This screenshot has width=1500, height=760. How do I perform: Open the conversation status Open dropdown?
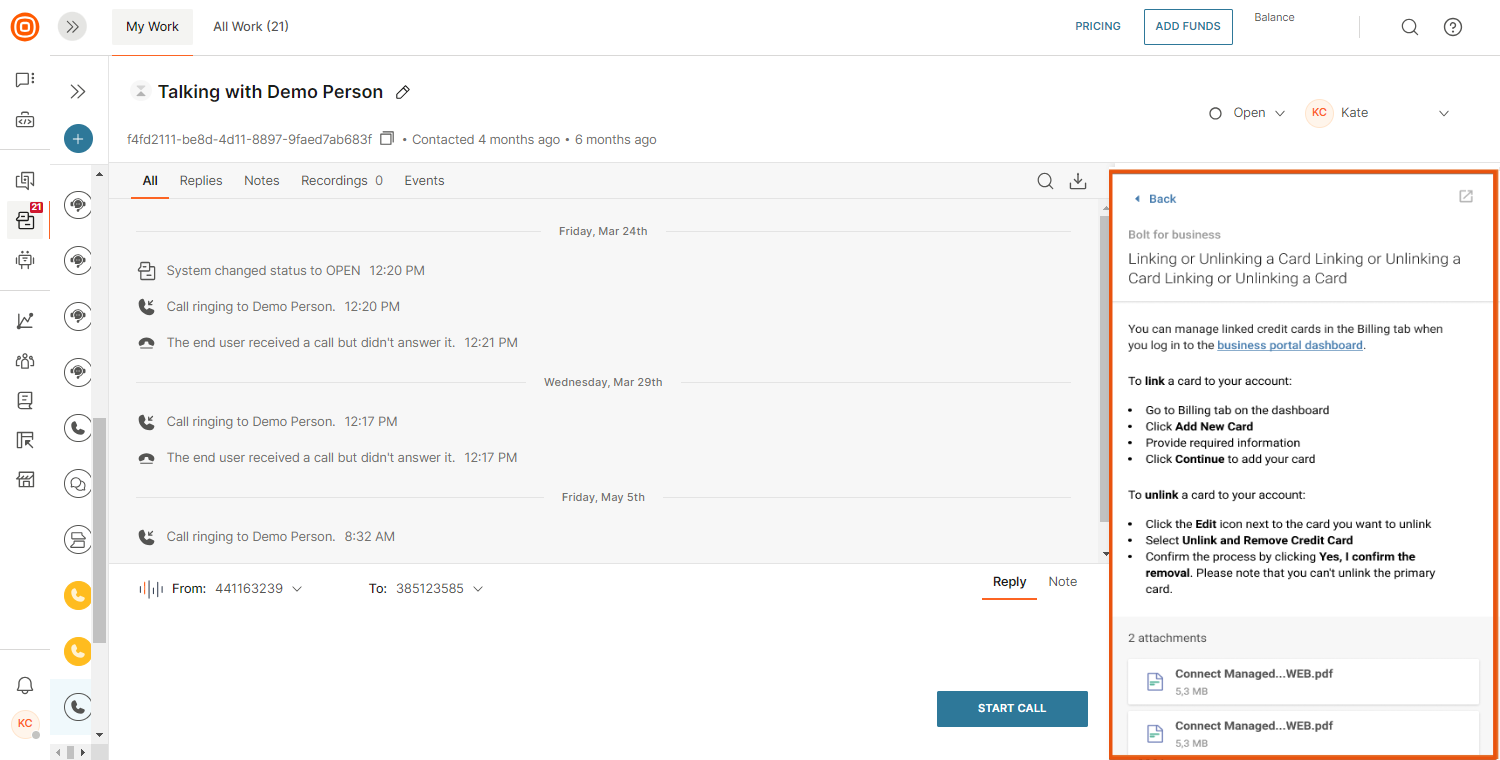pos(1247,113)
